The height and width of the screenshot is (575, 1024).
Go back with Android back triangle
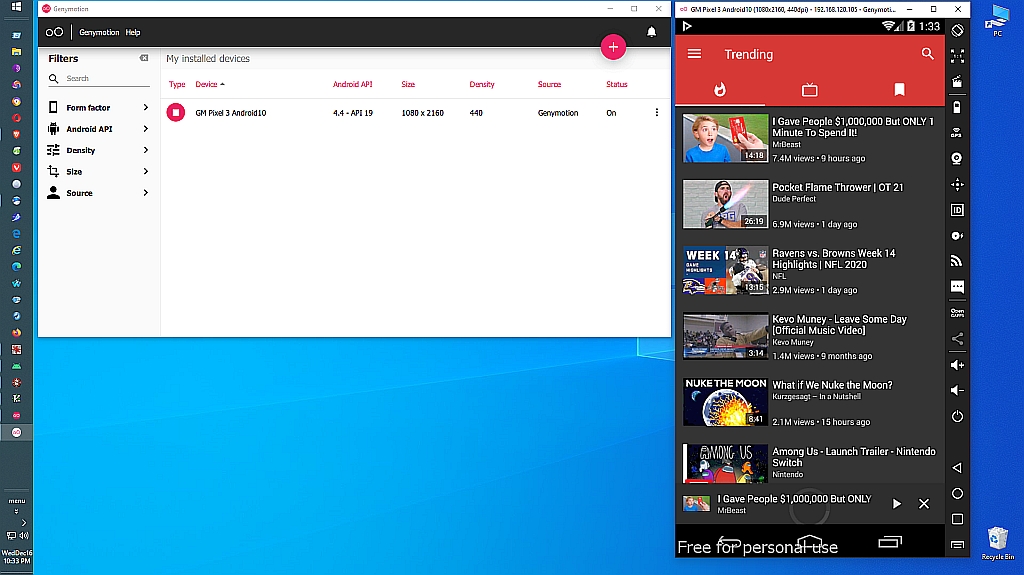coord(957,468)
